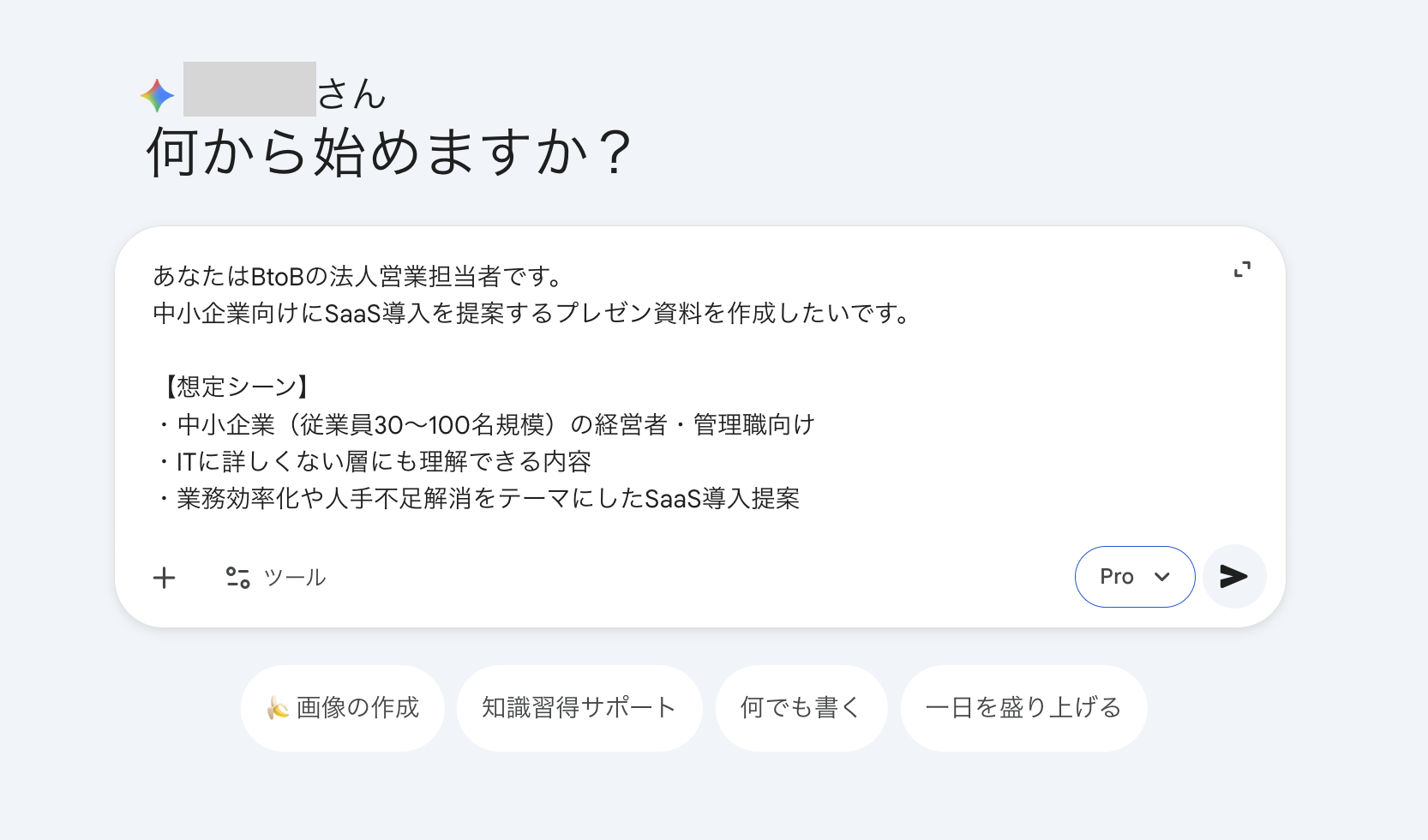Click the arrow inside the send button
Image resolution: width=1428 pixels, height=840 pixels.
(1233, 577)
